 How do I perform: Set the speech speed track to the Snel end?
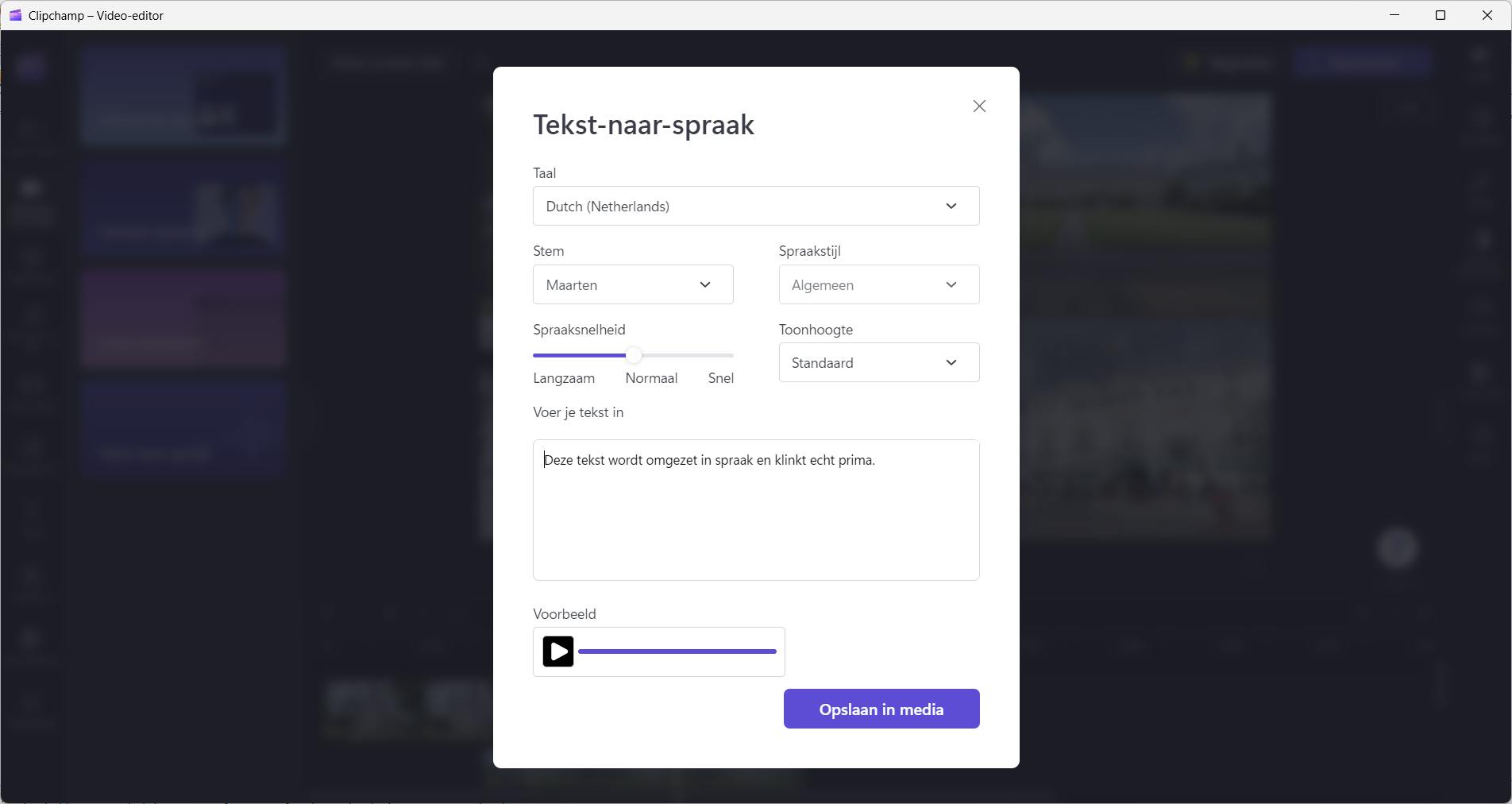tap(731, 355)
